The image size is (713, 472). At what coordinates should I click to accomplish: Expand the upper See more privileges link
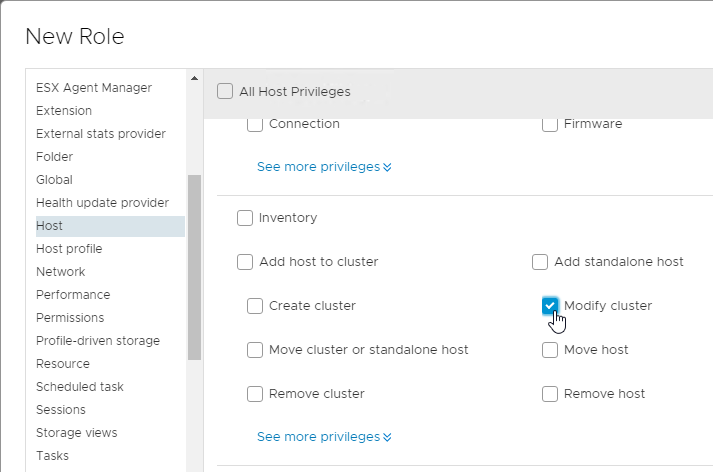[x=324, y=167]
